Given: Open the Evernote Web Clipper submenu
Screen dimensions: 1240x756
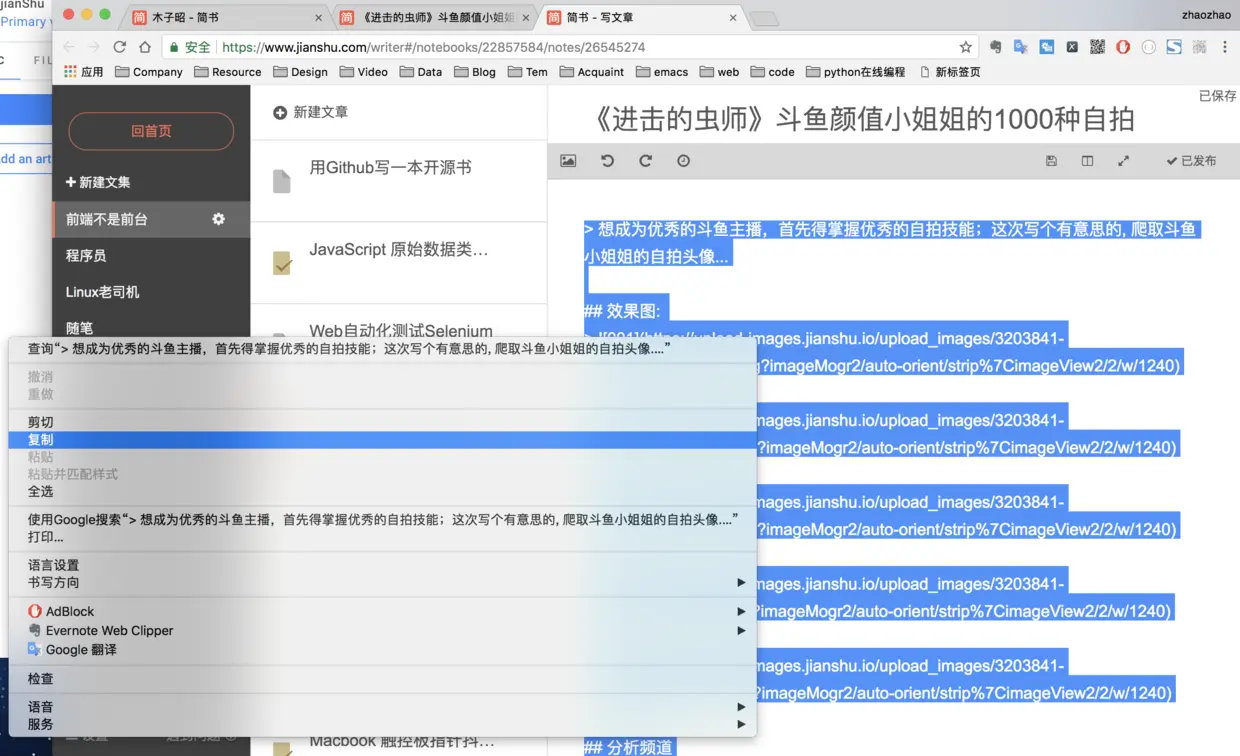Looking at the screenshot, I should (x=382, y=630).
